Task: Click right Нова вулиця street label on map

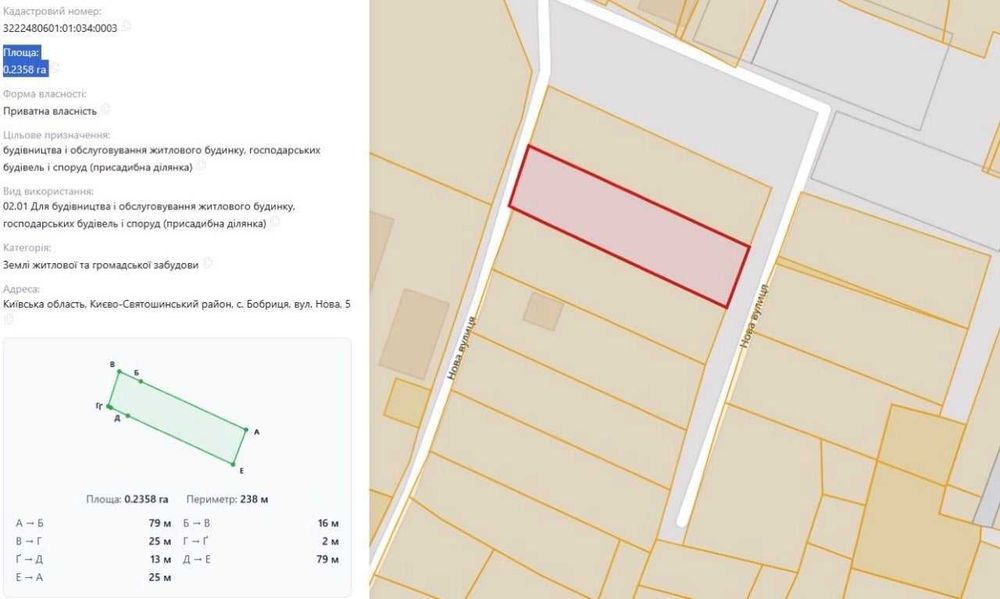Action: [754, 316]
